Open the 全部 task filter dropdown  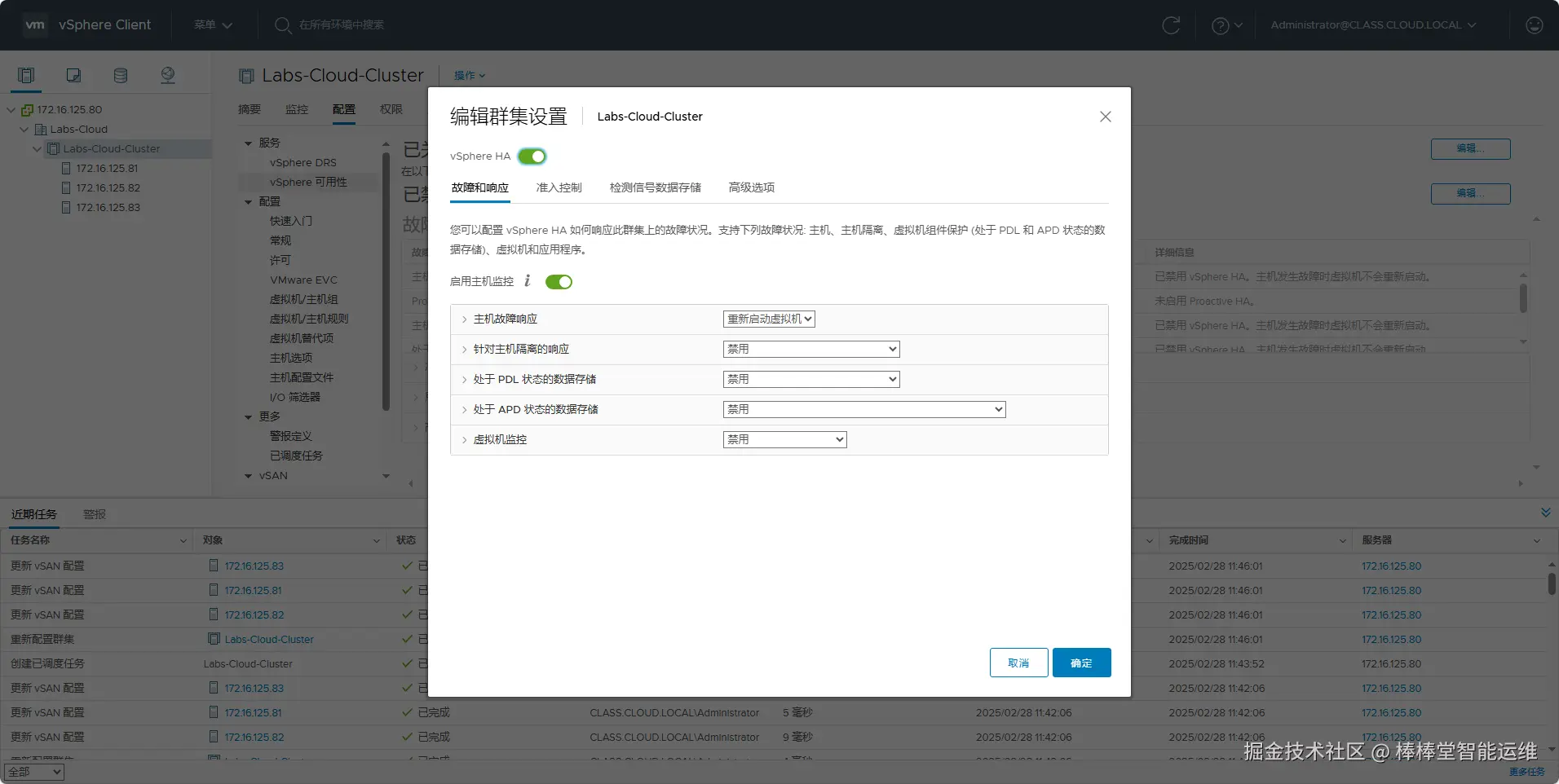[x=34, y=772]
